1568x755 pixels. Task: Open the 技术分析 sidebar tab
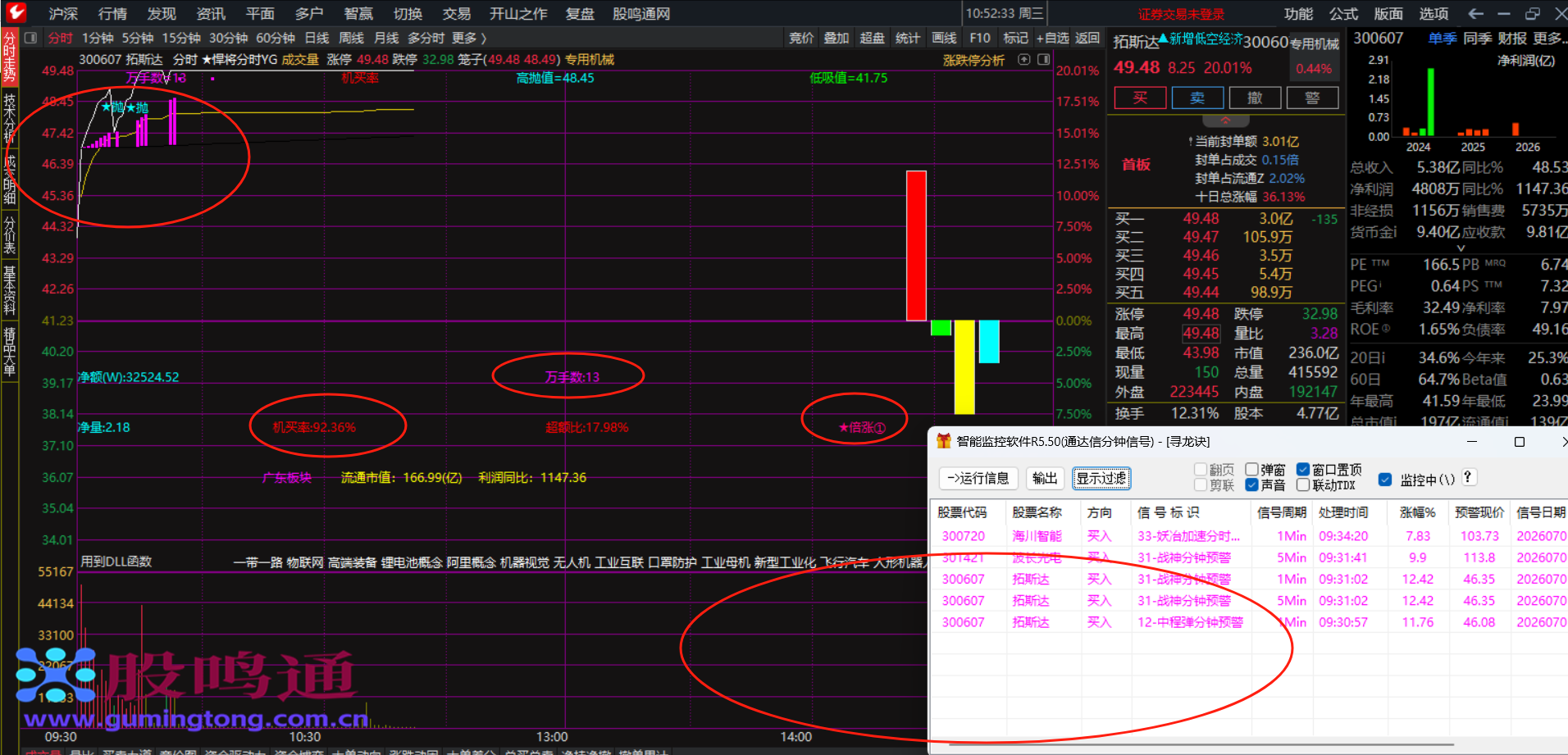tap(10, 118)
